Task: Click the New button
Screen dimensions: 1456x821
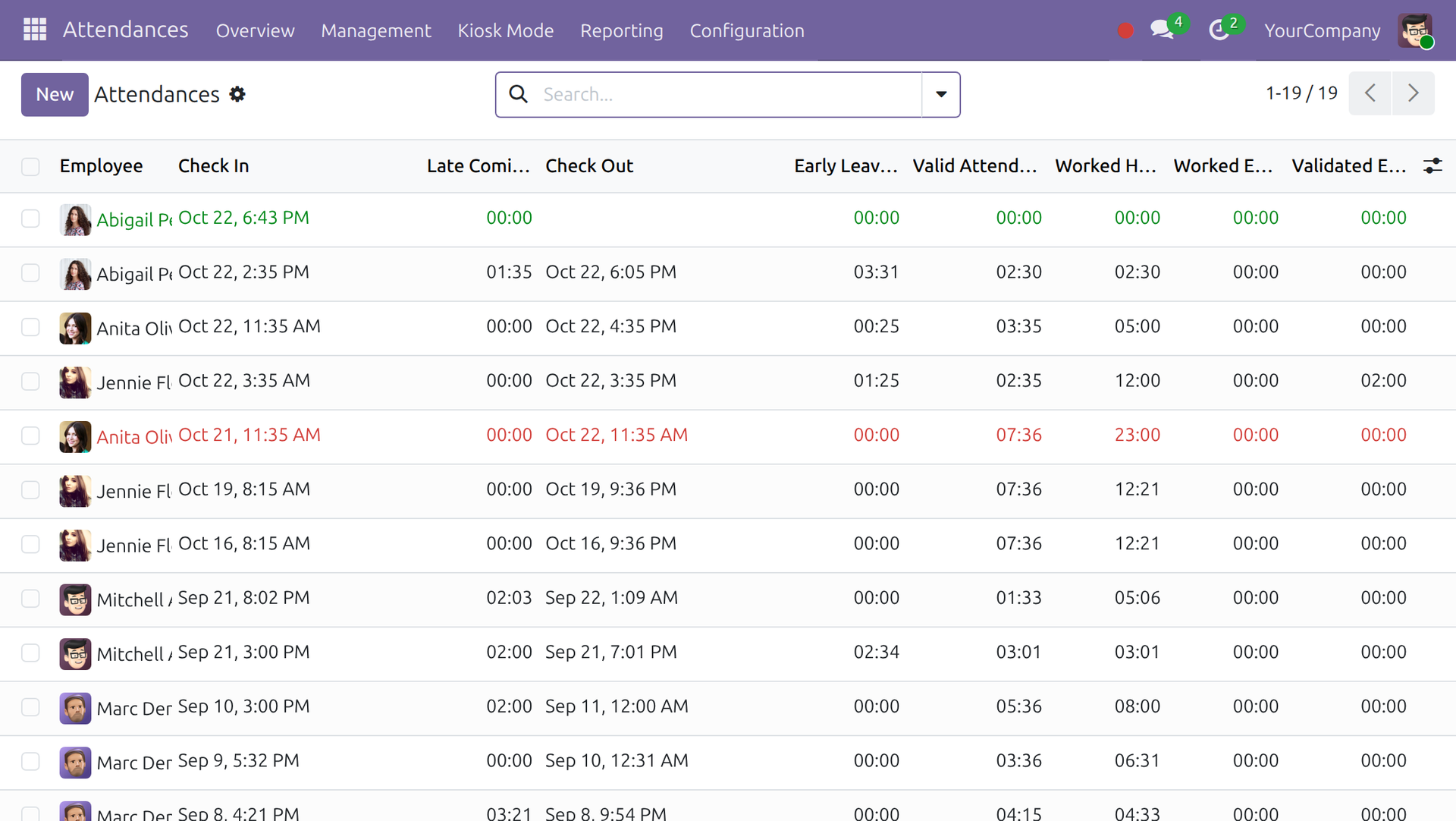Action: pos(55,94)
